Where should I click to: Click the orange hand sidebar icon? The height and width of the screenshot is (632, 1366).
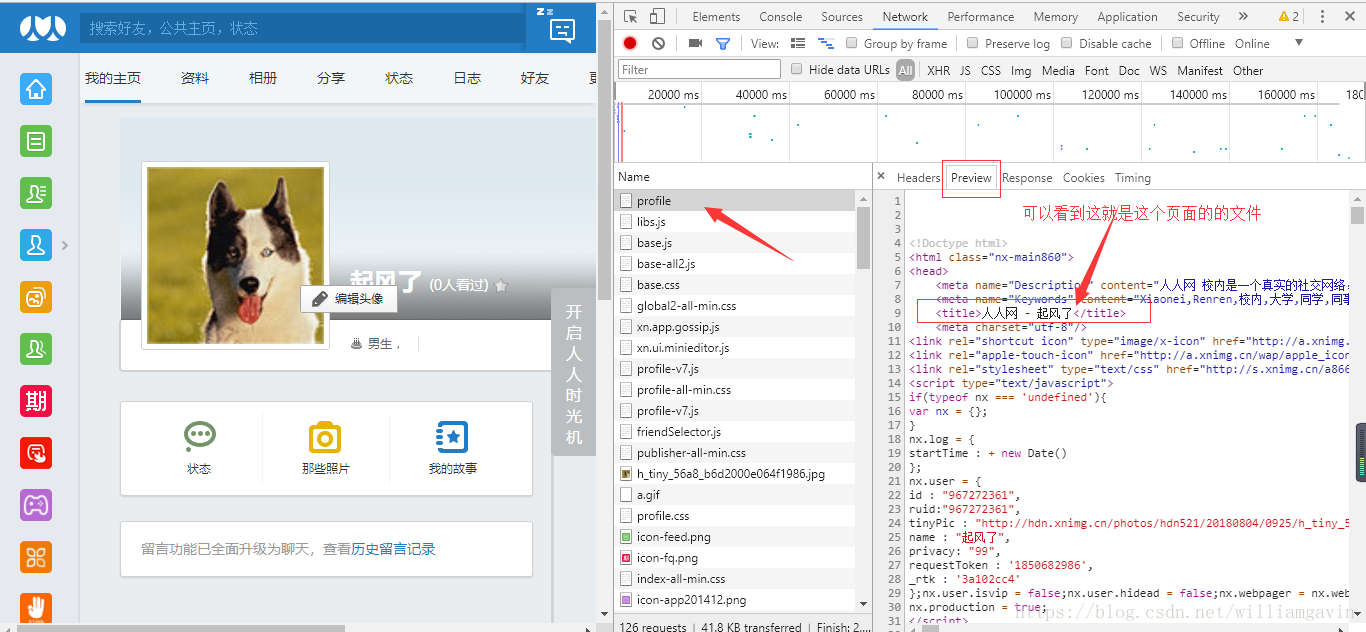click(36, 607)
